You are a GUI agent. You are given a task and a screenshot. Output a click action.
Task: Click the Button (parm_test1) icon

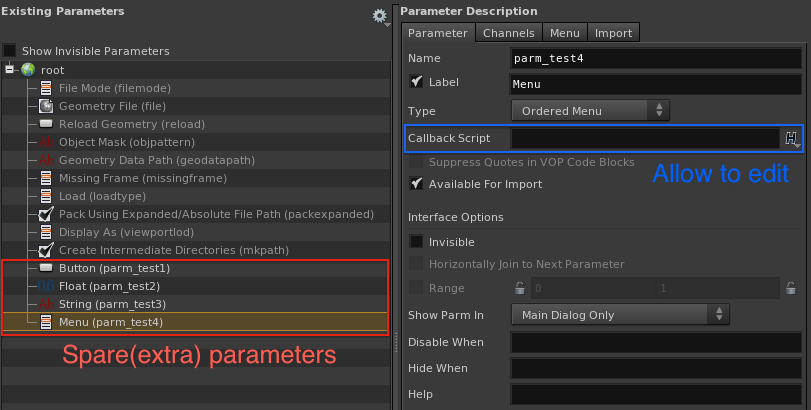click(x=46, y=268)
